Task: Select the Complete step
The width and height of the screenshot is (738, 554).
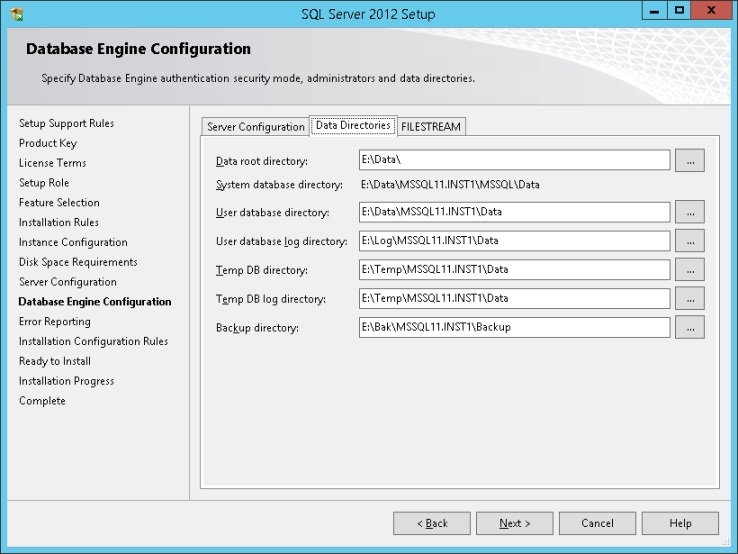Action: pos(42,401)
